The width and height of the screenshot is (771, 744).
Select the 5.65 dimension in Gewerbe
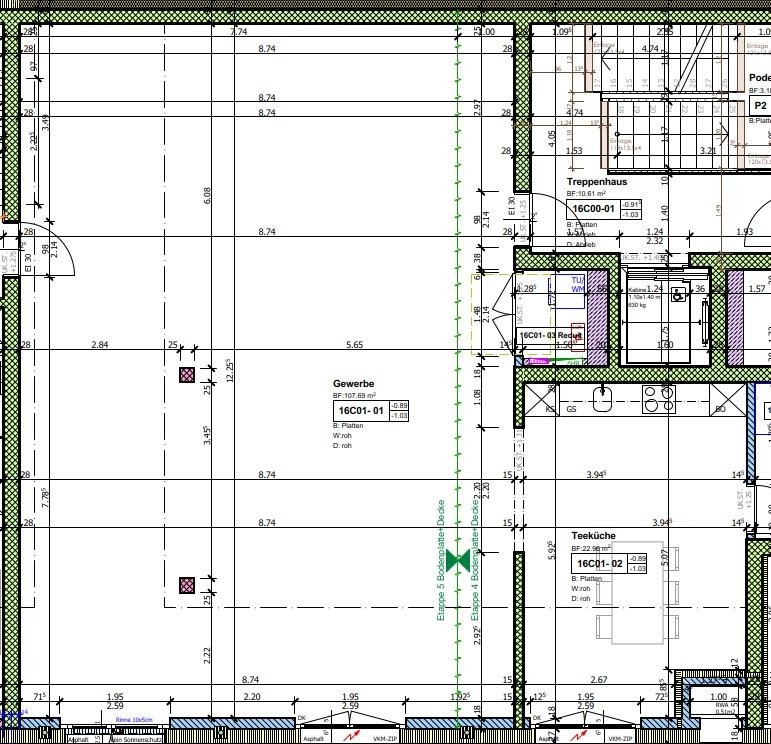tap(354, 345)
